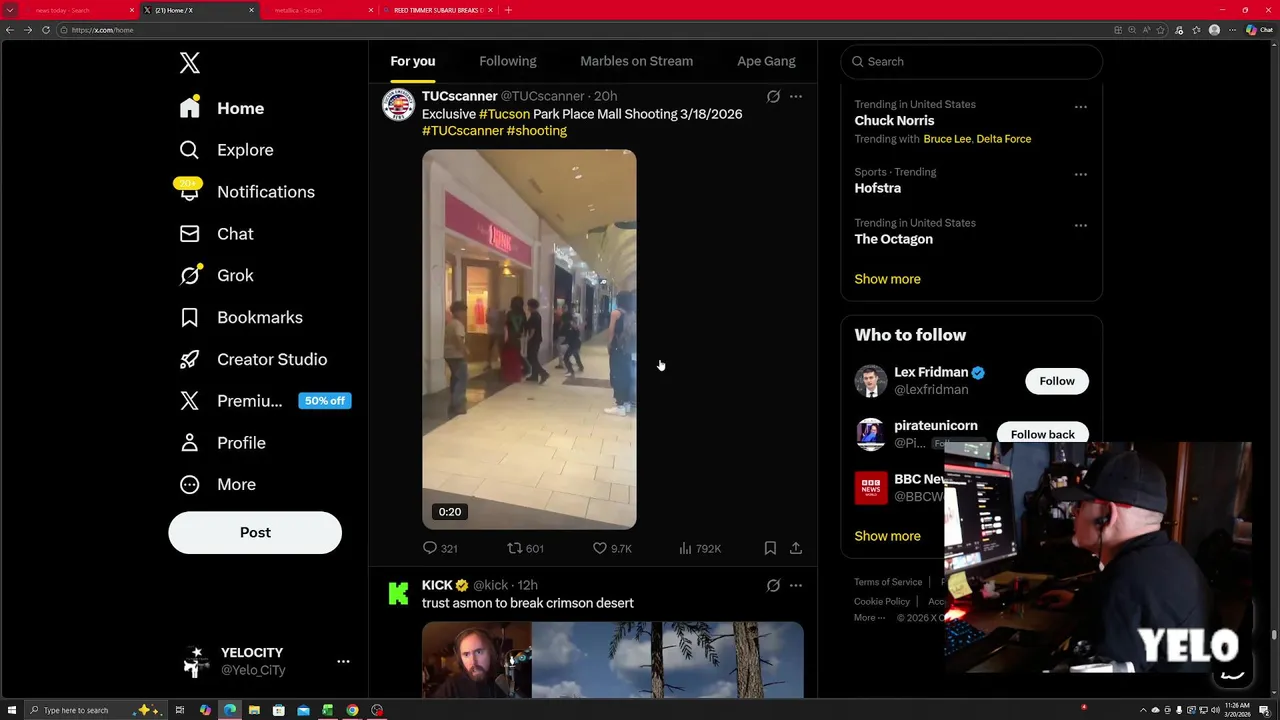This screenshot has height=720, width=1280.
Task: Open Profile in the sidebar
Action: (222, 442)
